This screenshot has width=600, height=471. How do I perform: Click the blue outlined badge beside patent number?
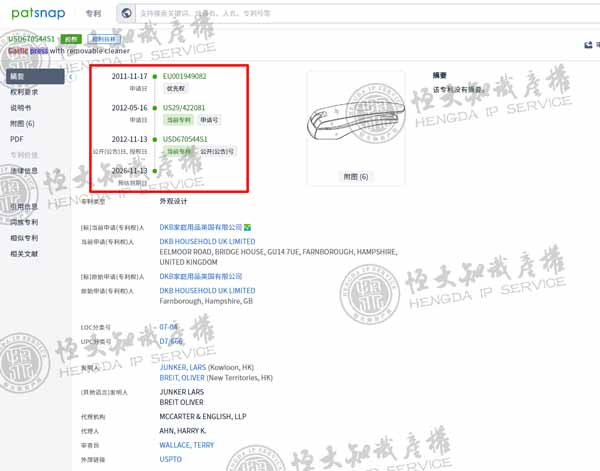tap(104, 39)
